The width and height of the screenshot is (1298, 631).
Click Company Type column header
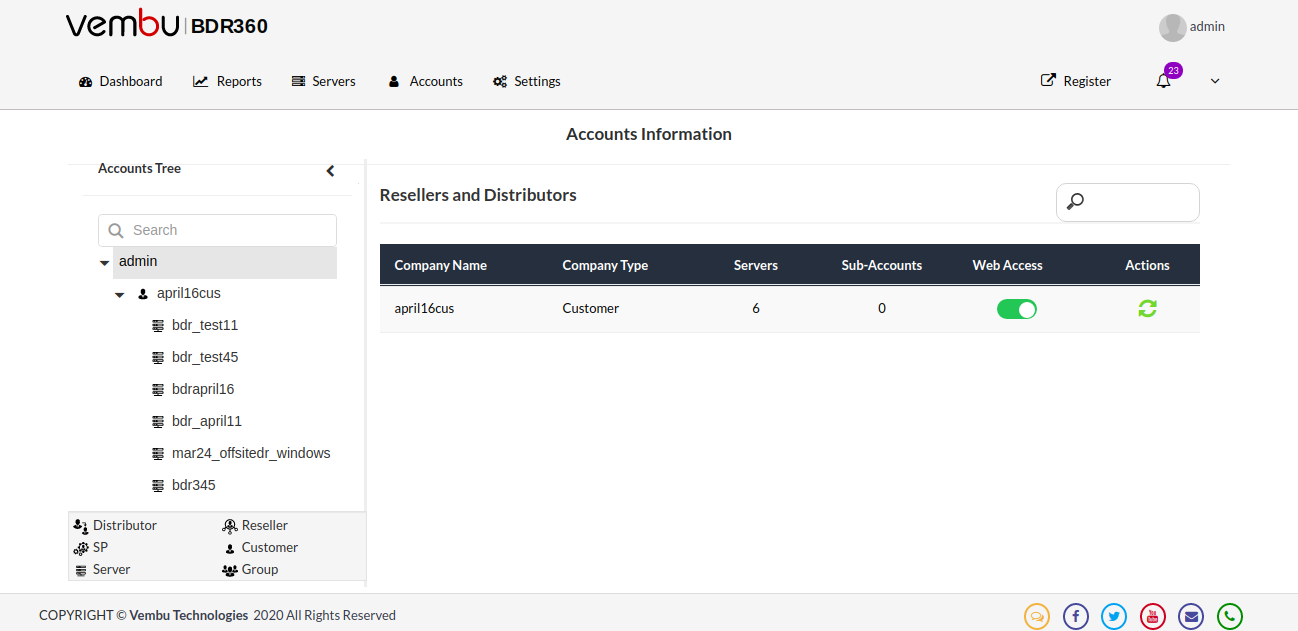605,265
